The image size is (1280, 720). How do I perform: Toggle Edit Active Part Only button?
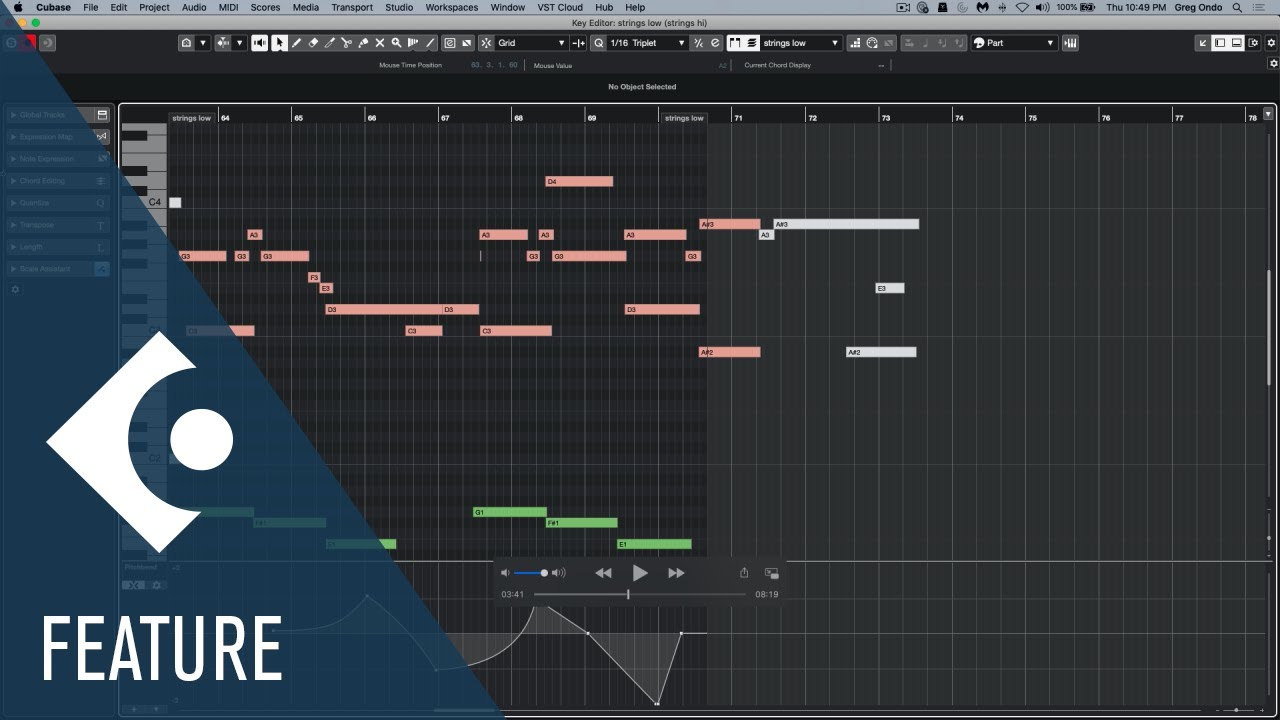(752, 43)
